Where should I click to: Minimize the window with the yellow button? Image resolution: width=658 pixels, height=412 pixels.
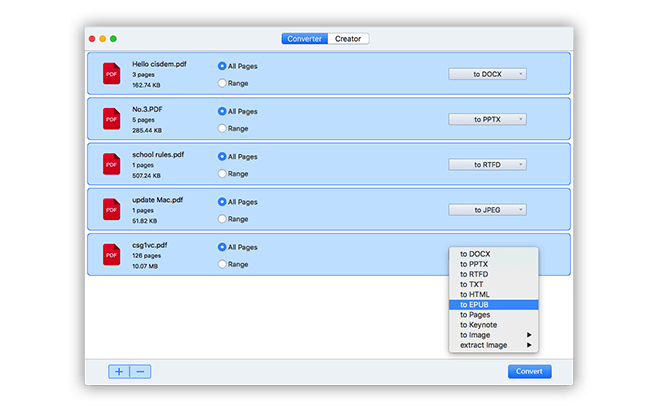click(102, 39)
